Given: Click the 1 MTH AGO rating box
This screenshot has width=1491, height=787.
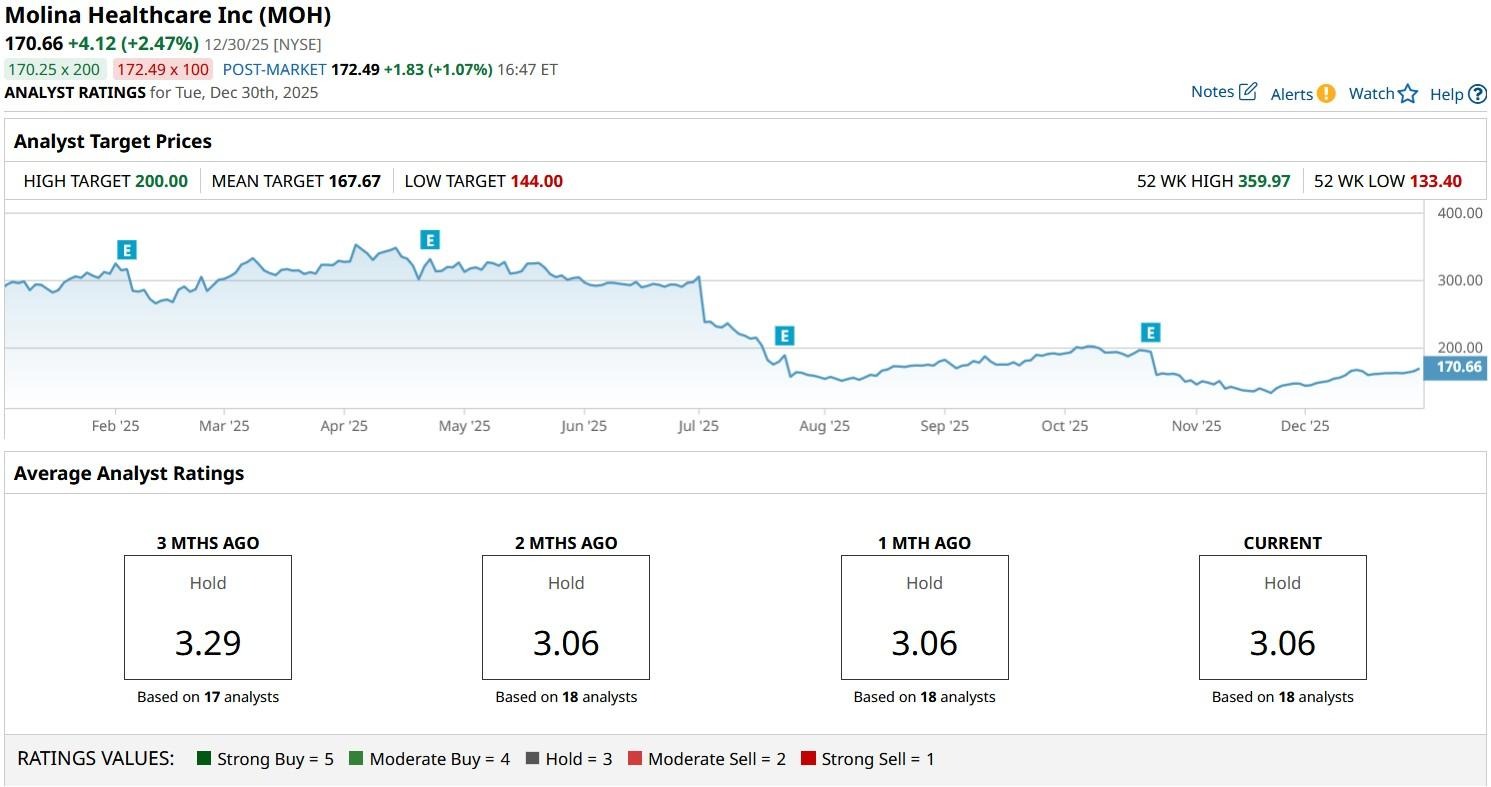Looking at the screenshot, I should coord(924,618).
